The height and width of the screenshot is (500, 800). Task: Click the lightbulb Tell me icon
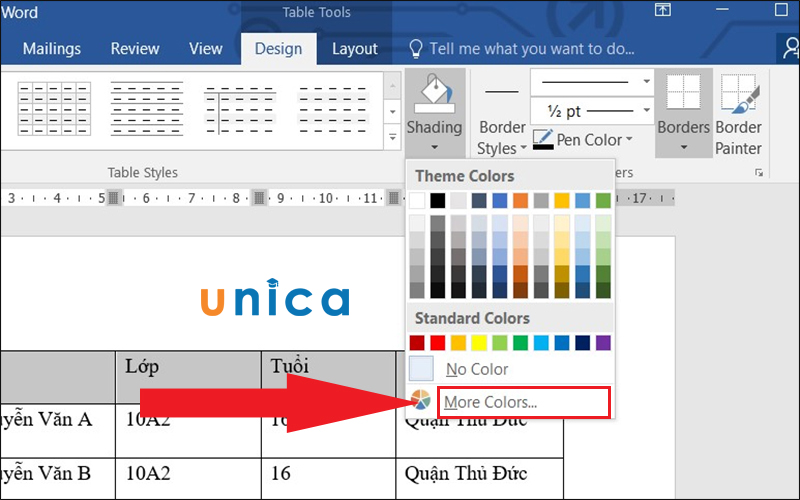(x=416, y=49)
